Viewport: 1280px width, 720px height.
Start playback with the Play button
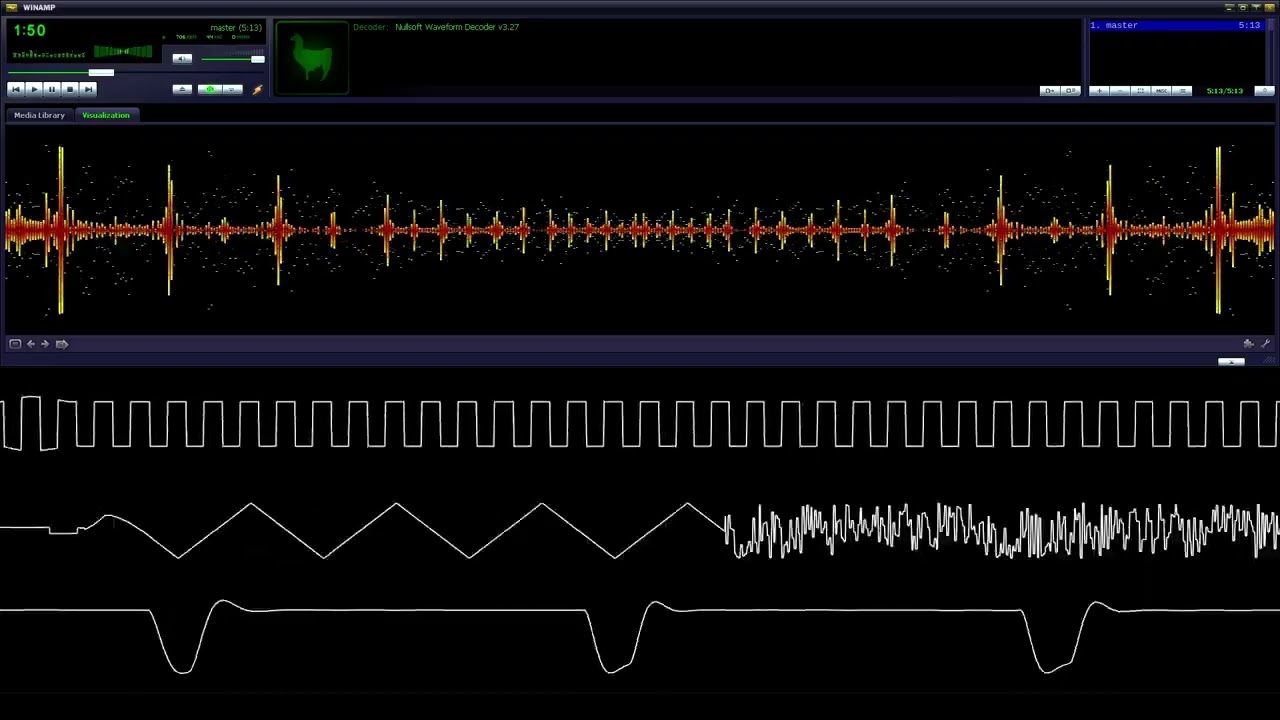click(x=34, y=89)
